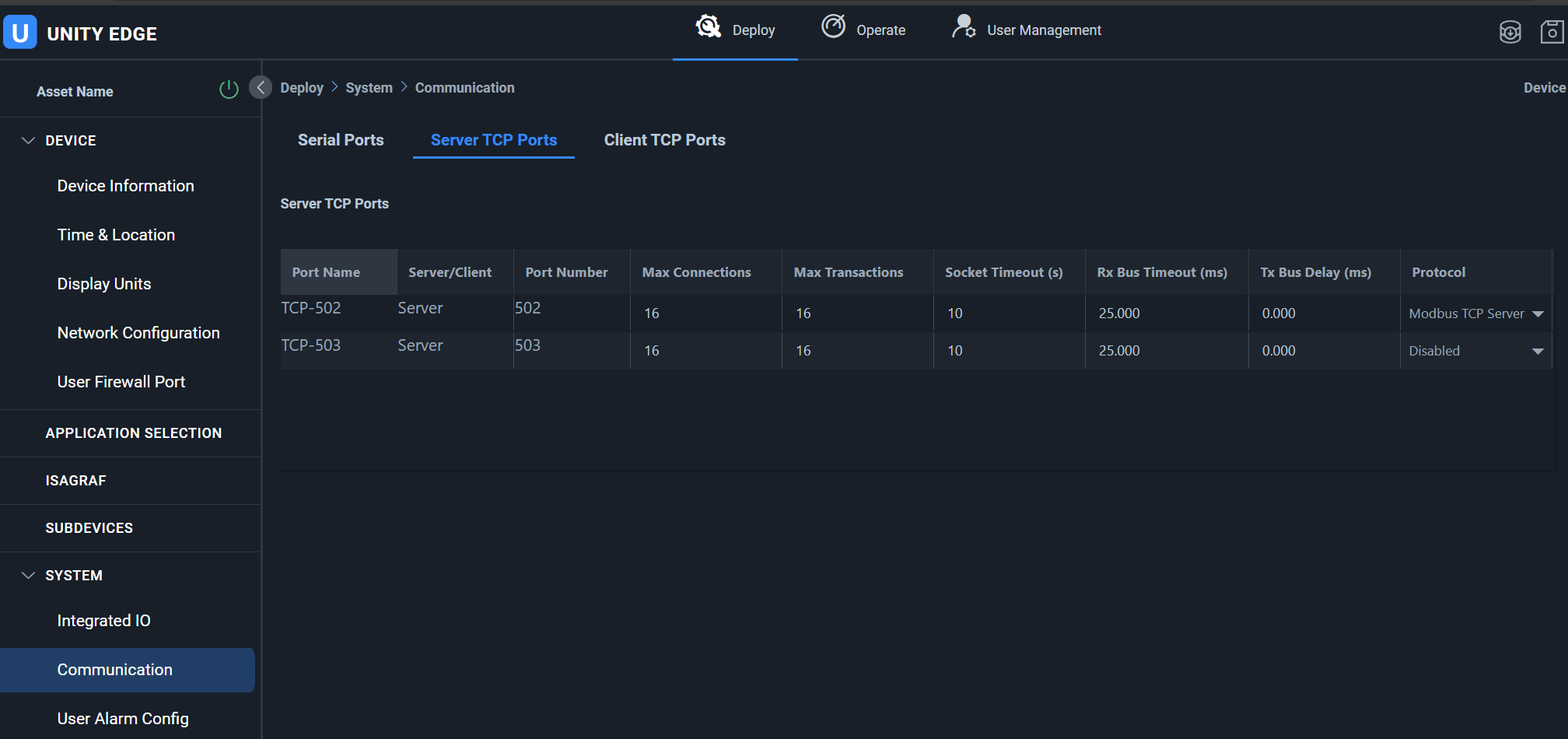Screen dimensions: 1568x739
Task: Click the Unity Edge logo icon
Action: [20, 33]
